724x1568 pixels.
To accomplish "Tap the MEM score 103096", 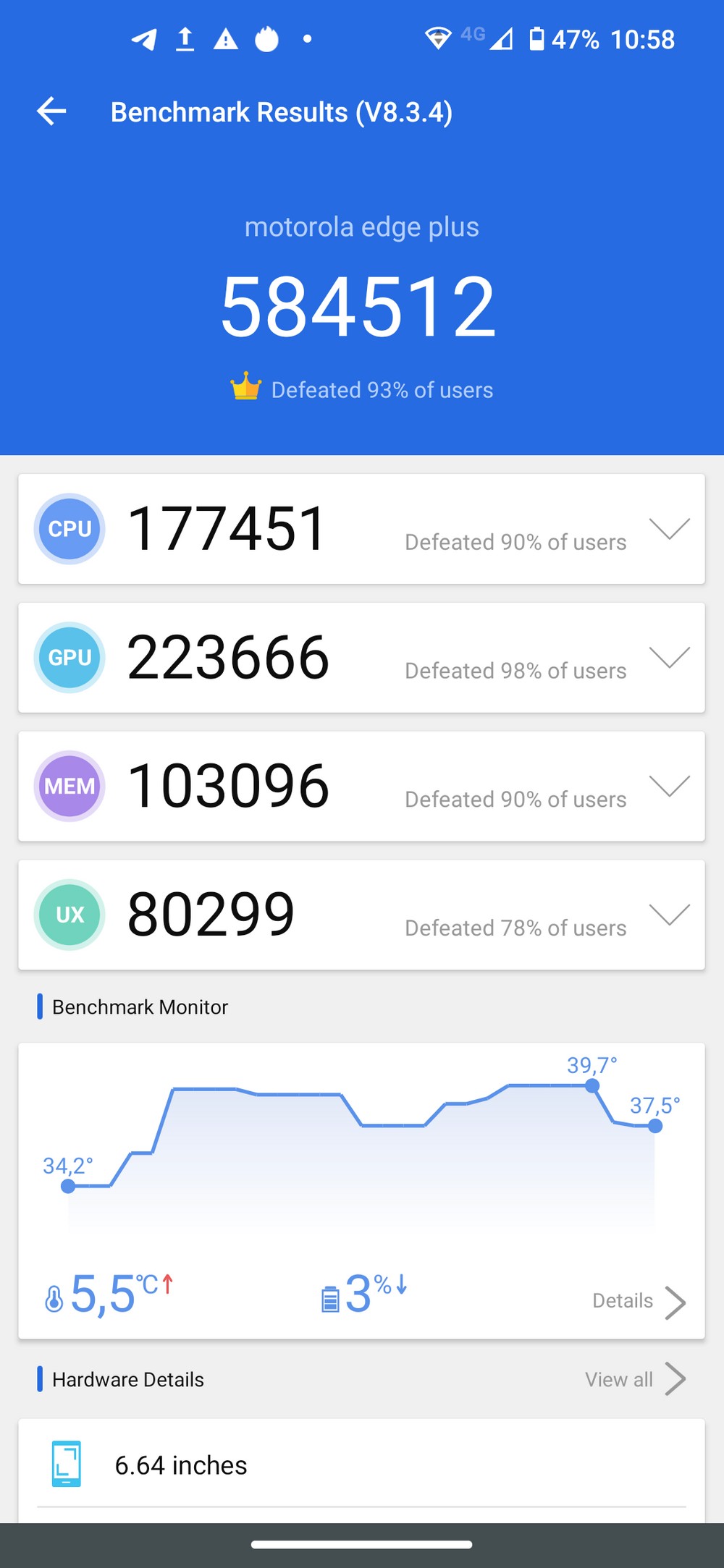I will [x=228, y=786].
